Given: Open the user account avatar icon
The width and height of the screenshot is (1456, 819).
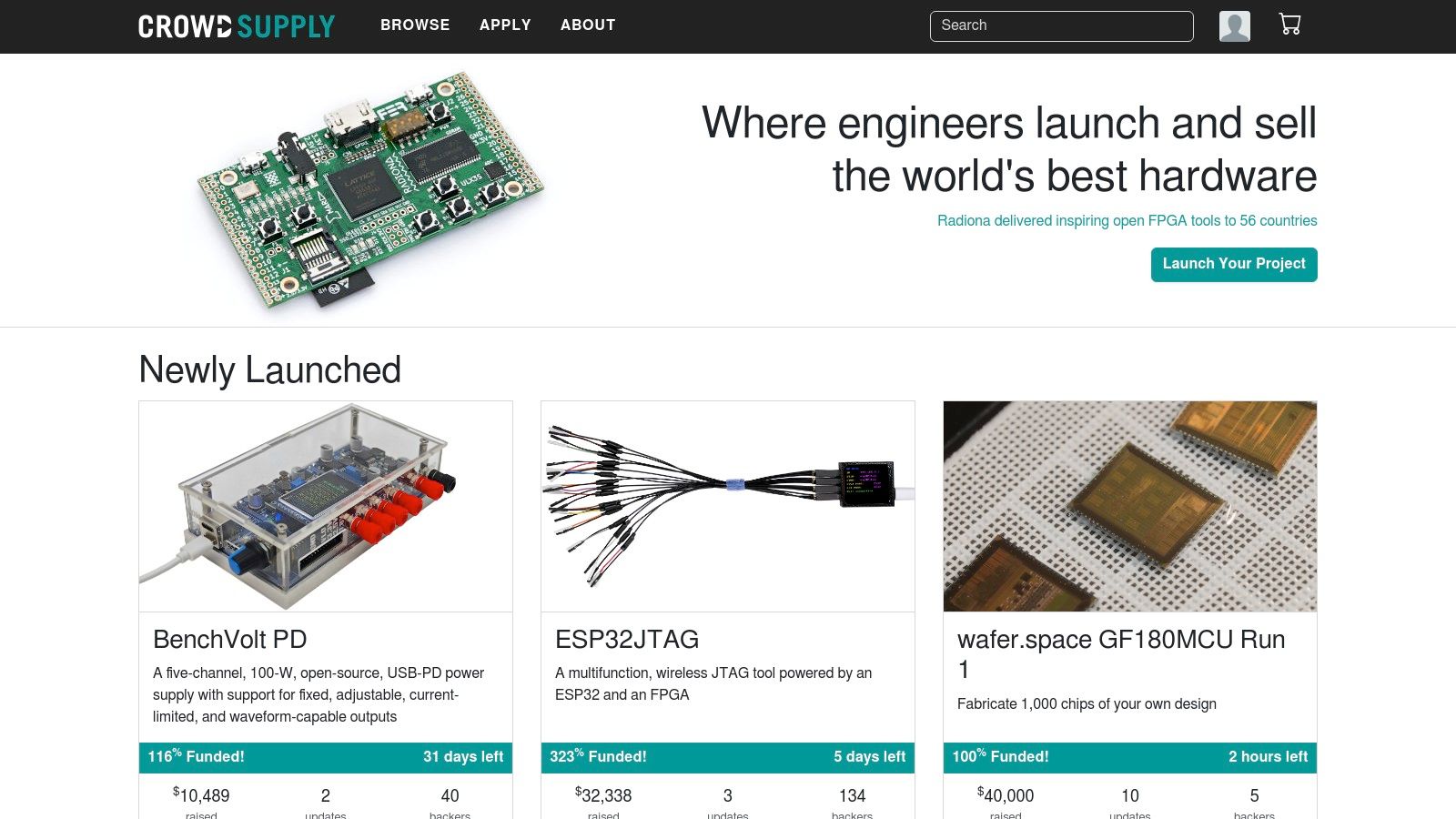Looking at the screenshot, I should 1234,26.
